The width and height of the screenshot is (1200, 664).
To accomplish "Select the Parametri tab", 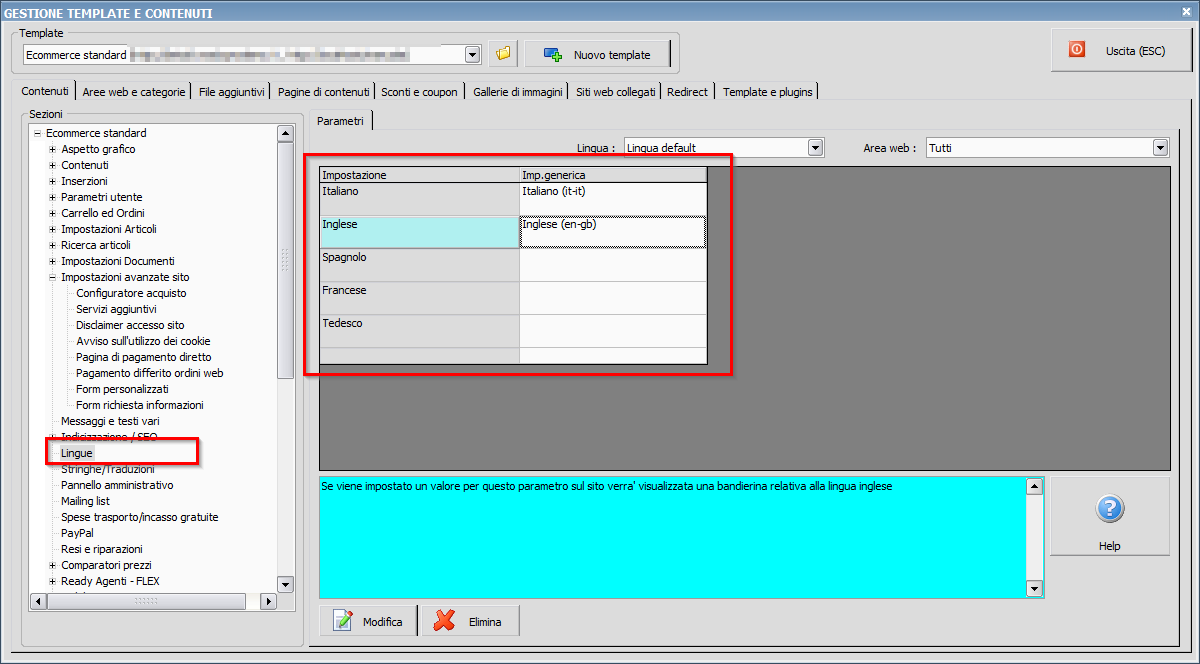I will coord(340,120).
